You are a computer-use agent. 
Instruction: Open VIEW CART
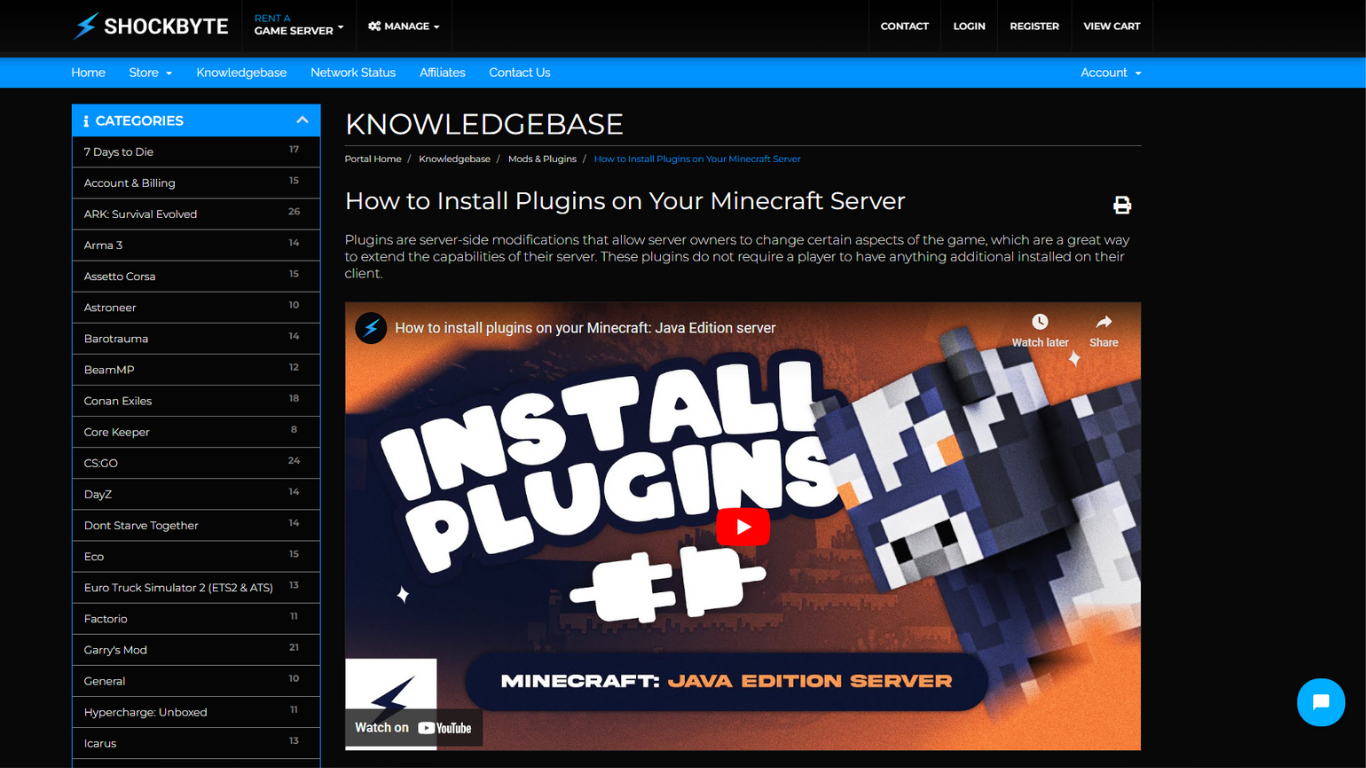[1112, 26]
